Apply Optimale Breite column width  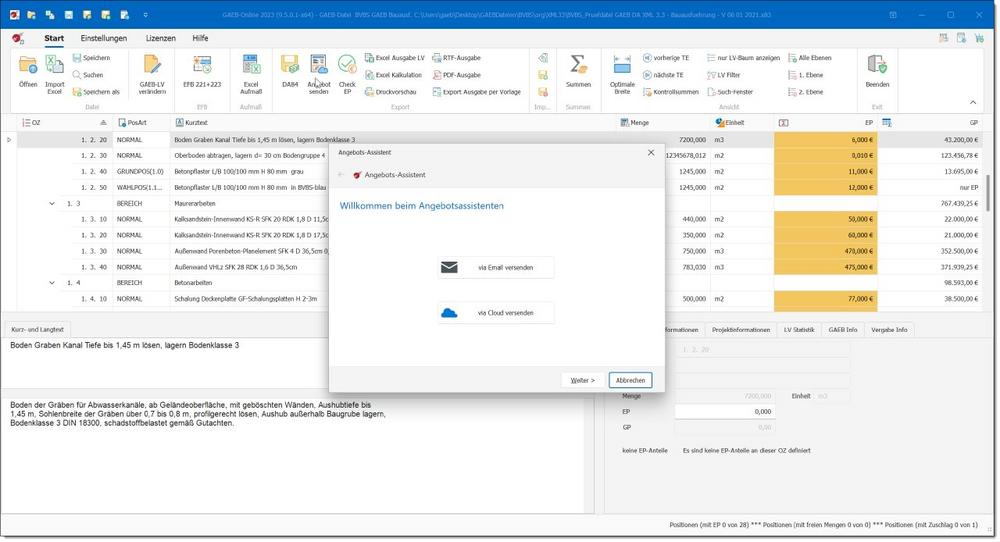click(x=622, y=74)
